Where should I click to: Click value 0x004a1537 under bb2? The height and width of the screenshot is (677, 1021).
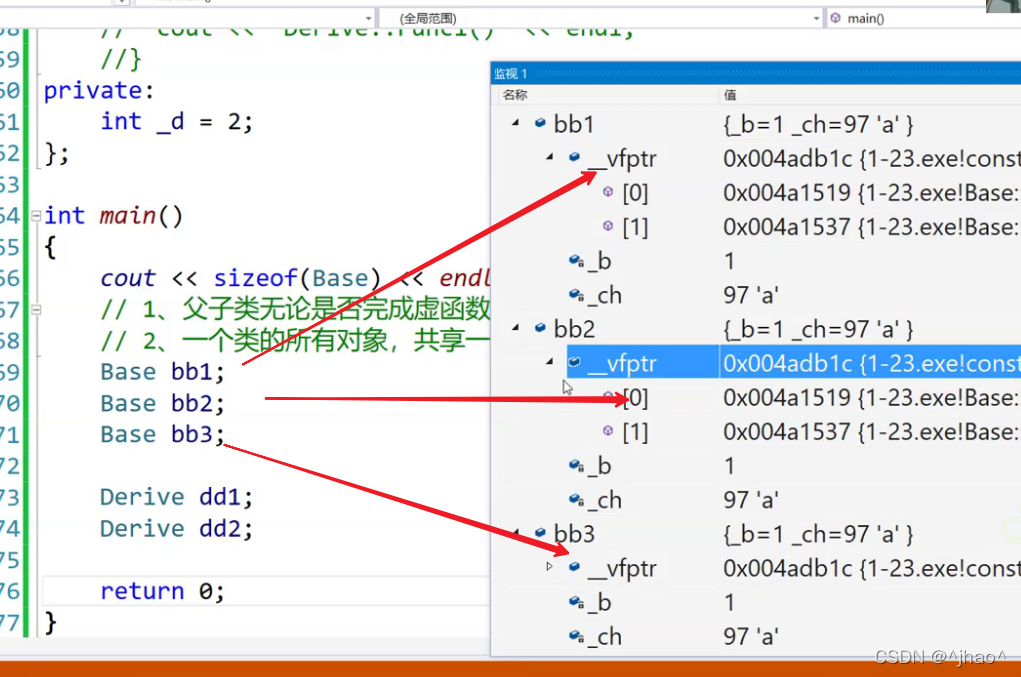click(x=787, y=432)
